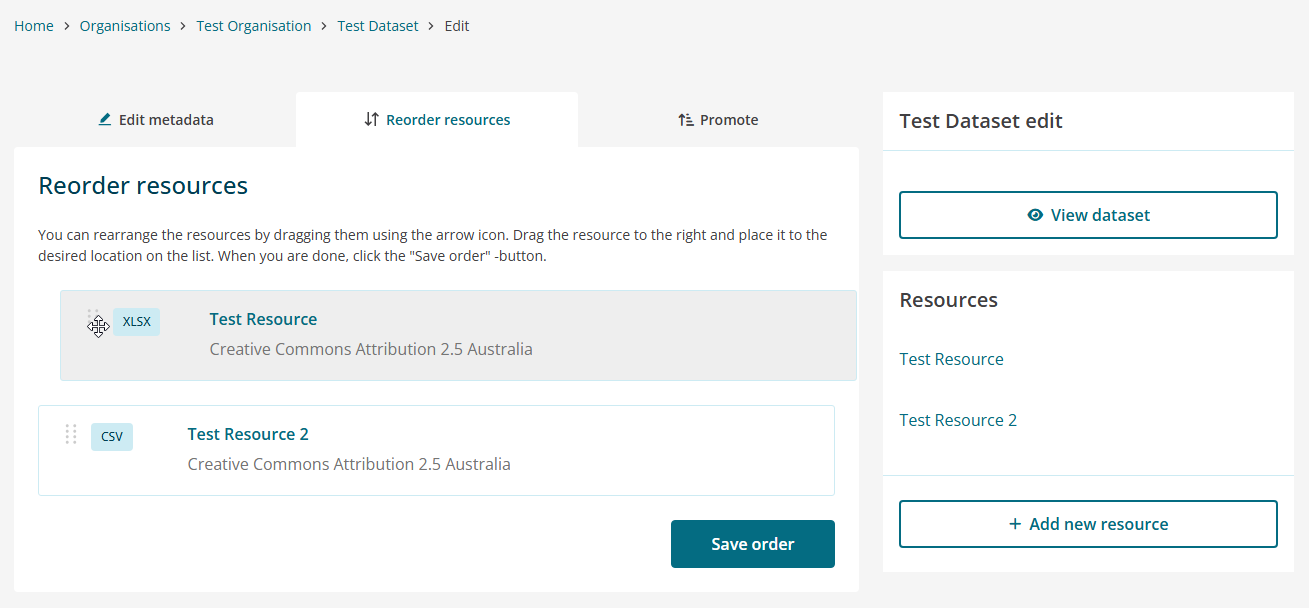Click the Edit breadcrumb text

457,26
